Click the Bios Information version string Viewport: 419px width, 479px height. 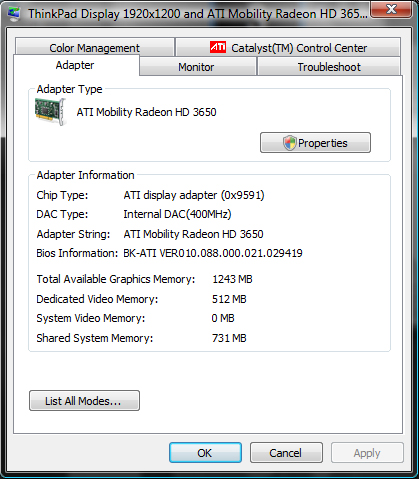coord(213,253)
